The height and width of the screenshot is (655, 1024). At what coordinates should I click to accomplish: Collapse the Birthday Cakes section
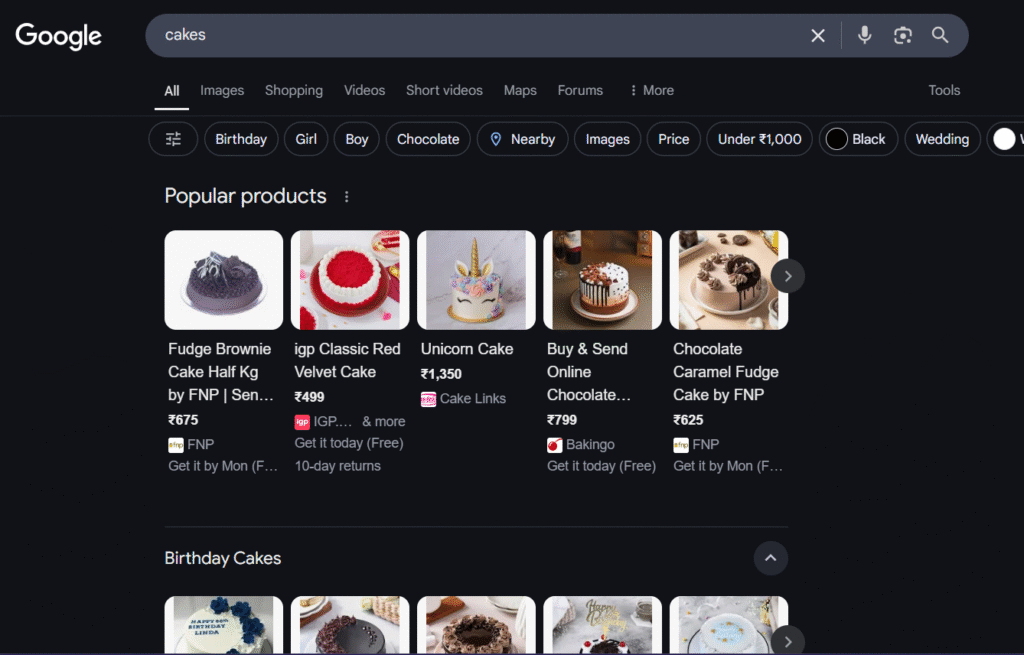tap(770, 558)
